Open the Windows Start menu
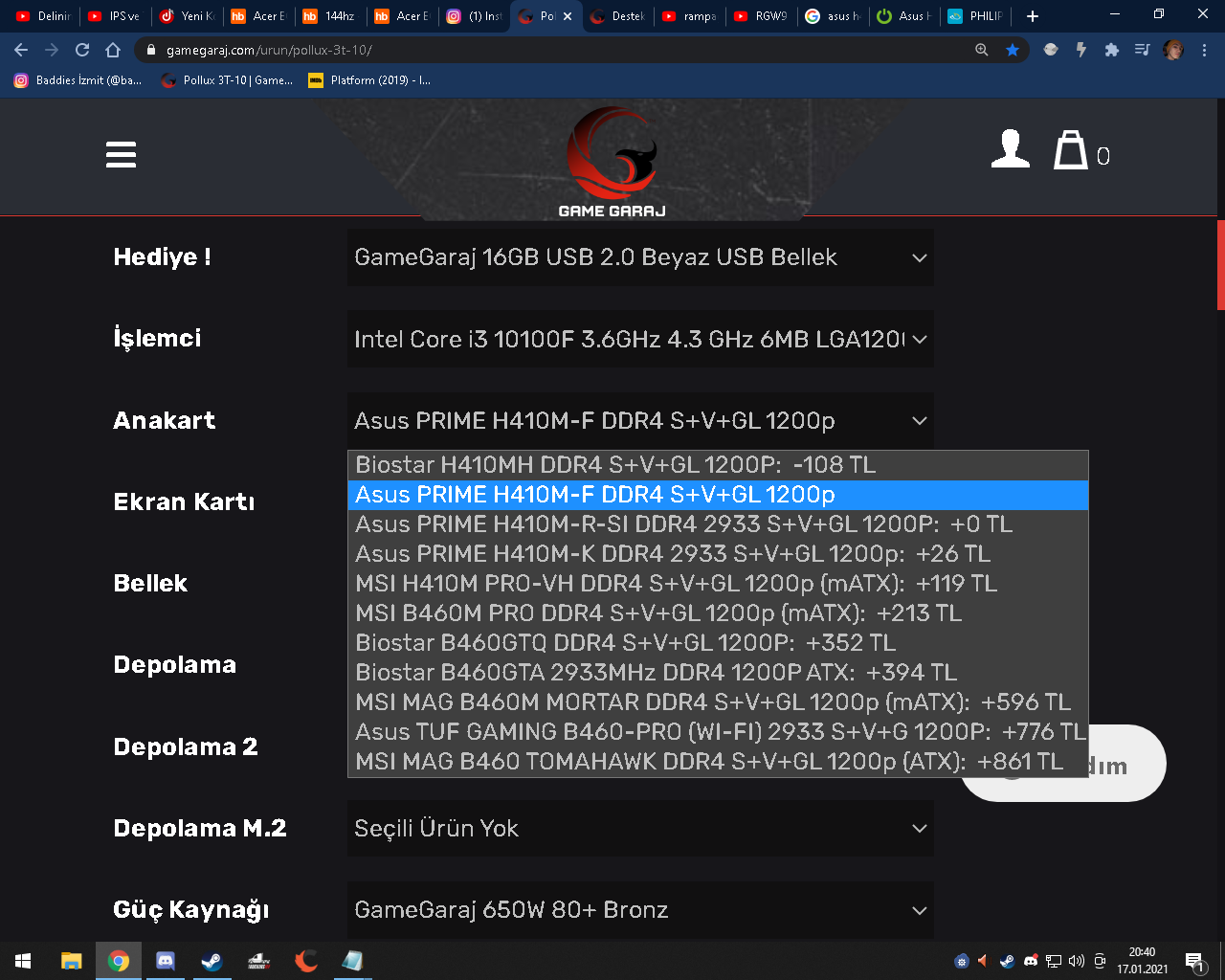Screen dimensions: 1225x980 23,961
